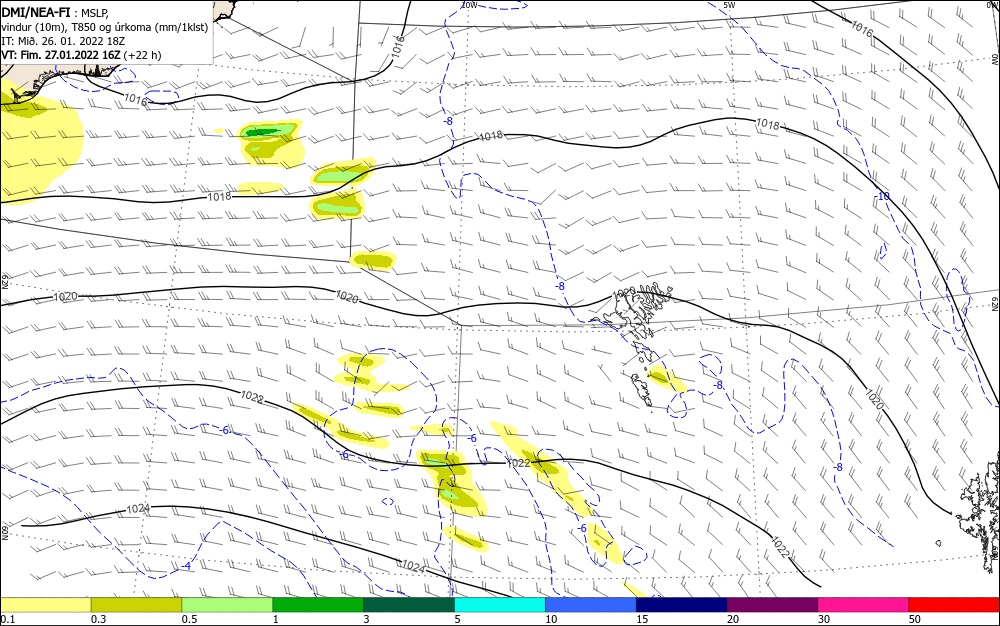
Task: Click the '5W' longitude label
Action: tap(729, 5)
